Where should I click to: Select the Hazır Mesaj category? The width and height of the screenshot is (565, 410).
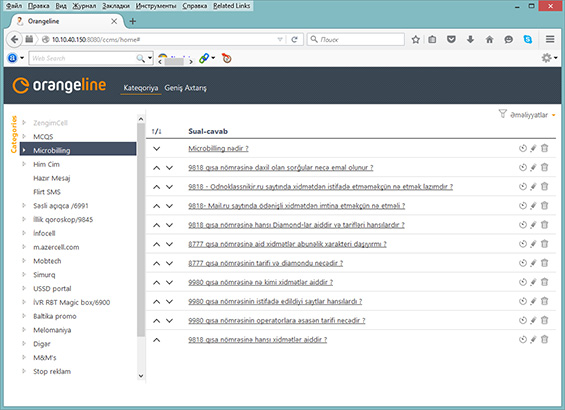pyautogui.click(x=52, y=178)
